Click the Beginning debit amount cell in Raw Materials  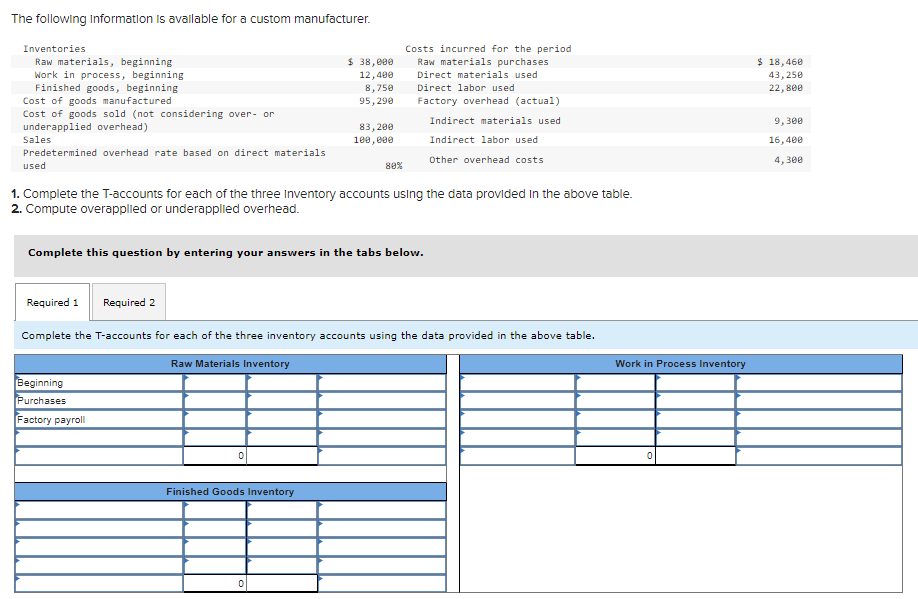pos(215,383)
